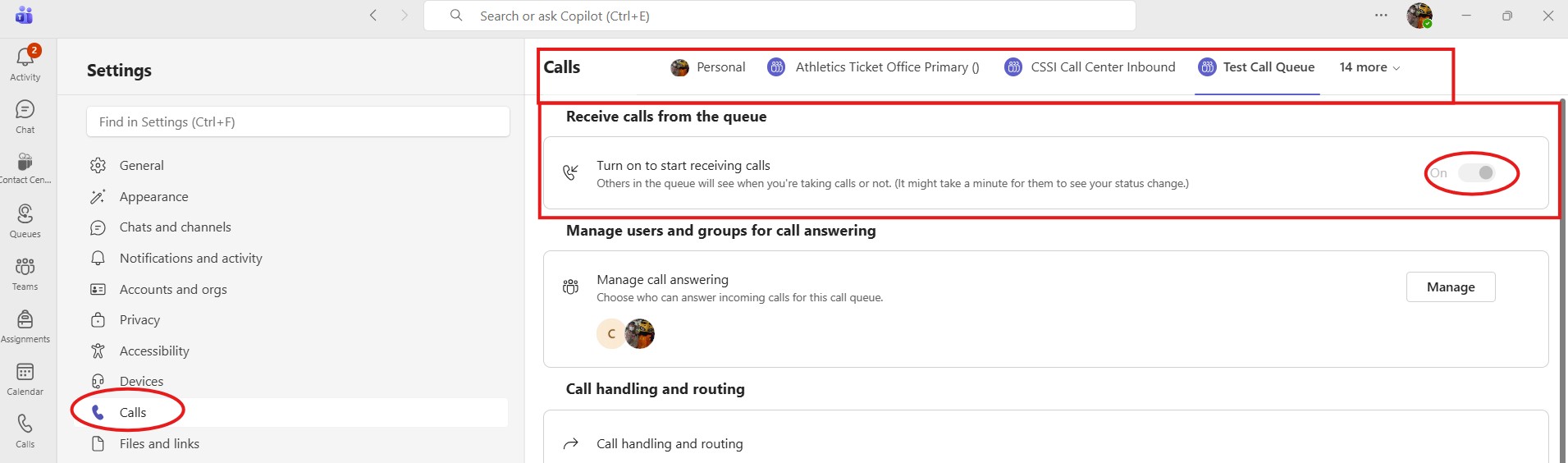Click 'Manage users and groups for call answering' heading
Image resolution: width=1568 pixels, height=463 pixels.
click(x=721, y=231)
